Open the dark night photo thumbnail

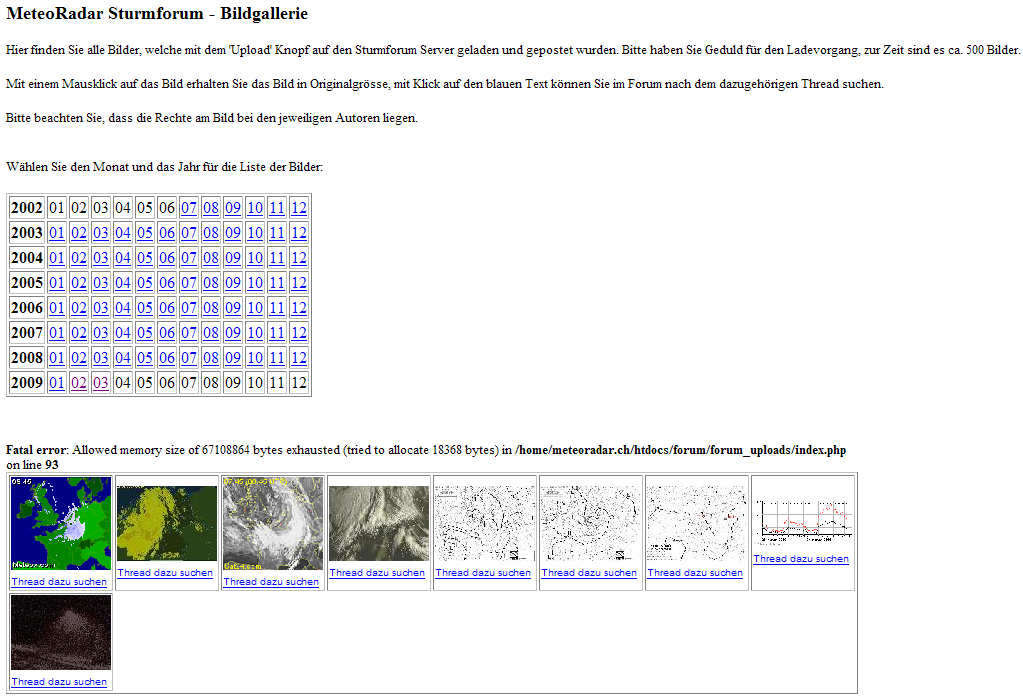point(61,632)
